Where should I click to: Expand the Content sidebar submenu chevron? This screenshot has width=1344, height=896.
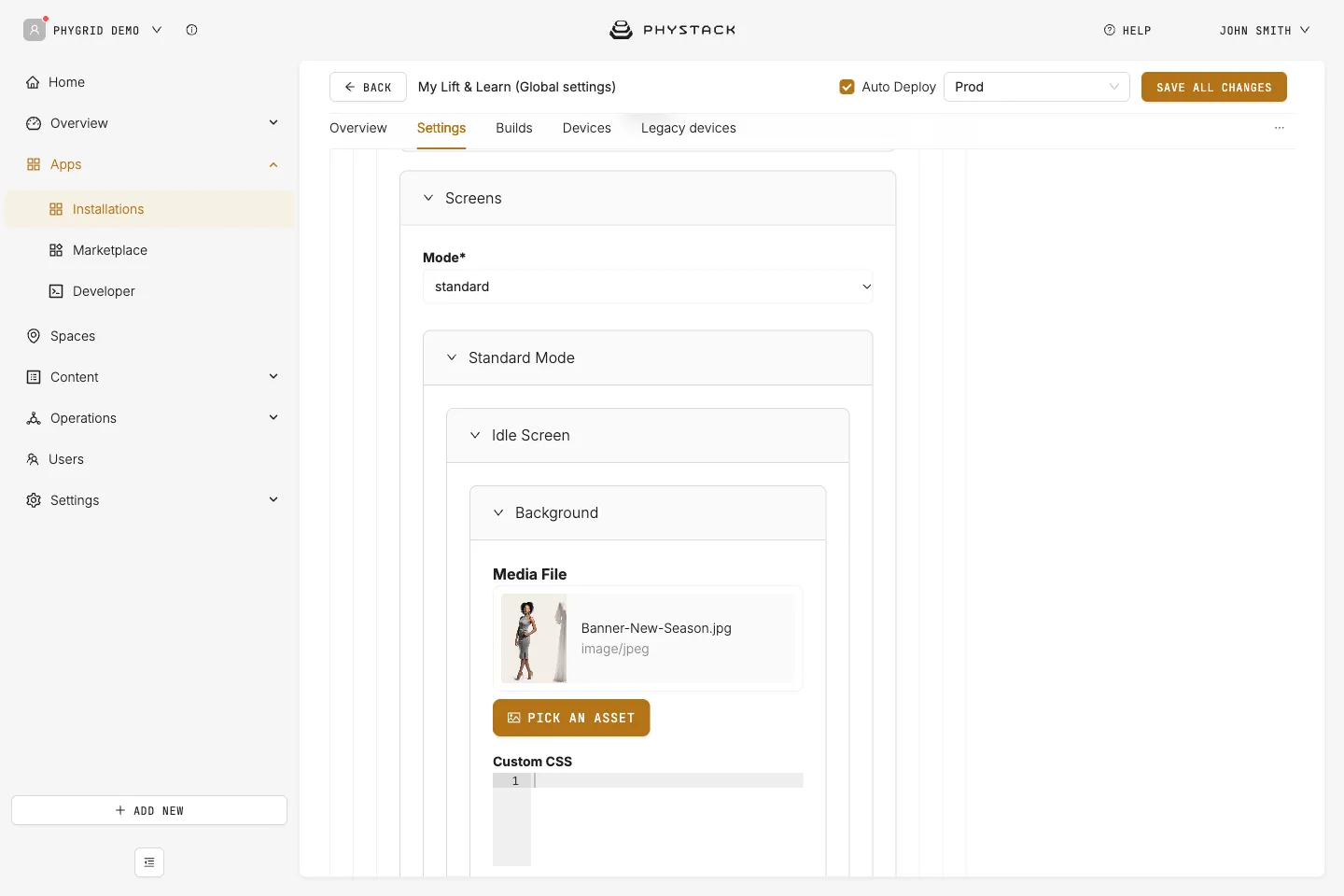[273, 376]
